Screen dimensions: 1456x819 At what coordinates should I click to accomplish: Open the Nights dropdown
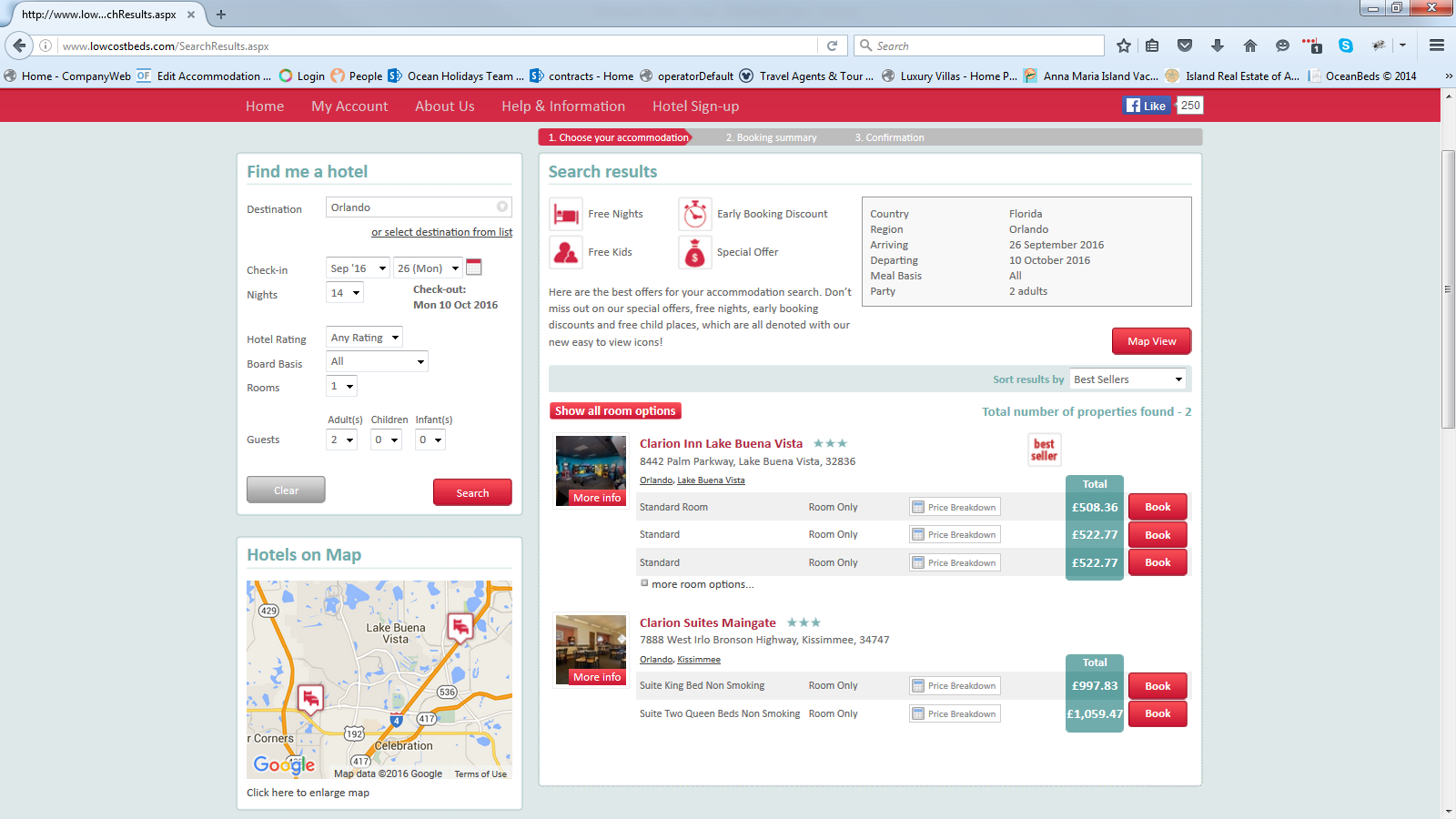(345, 293)
